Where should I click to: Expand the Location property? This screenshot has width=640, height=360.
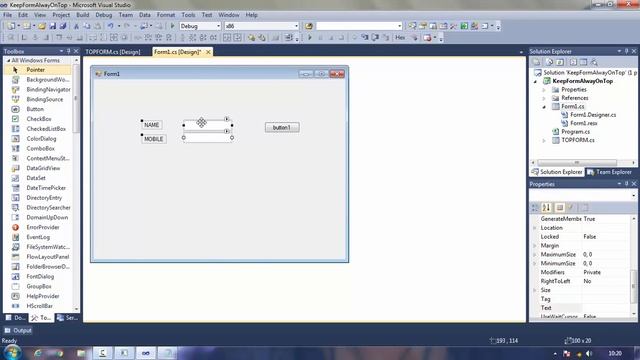535,228
